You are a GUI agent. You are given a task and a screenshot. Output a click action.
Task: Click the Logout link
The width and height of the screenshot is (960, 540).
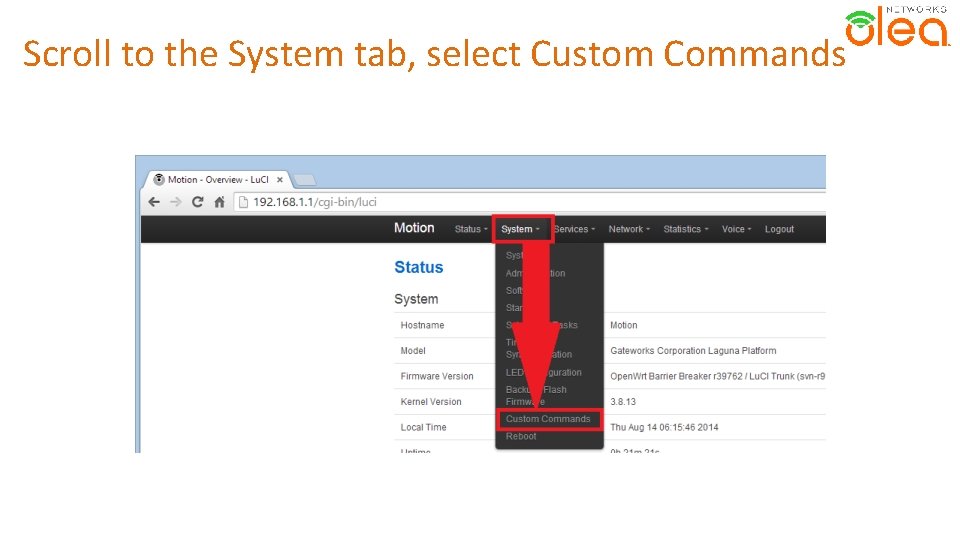click(779, 229)
